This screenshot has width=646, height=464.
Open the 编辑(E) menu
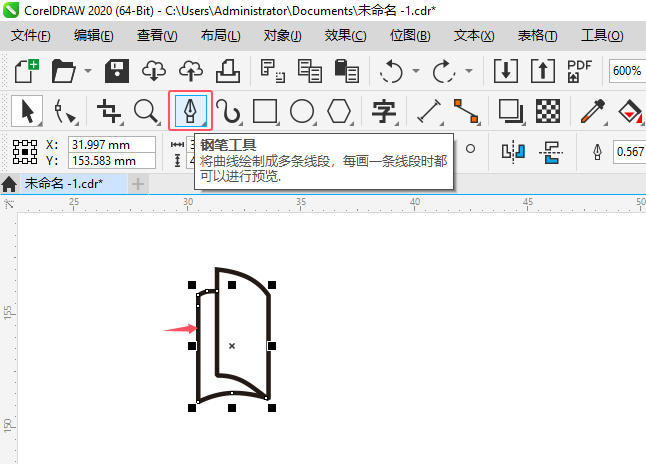(94, 35)
